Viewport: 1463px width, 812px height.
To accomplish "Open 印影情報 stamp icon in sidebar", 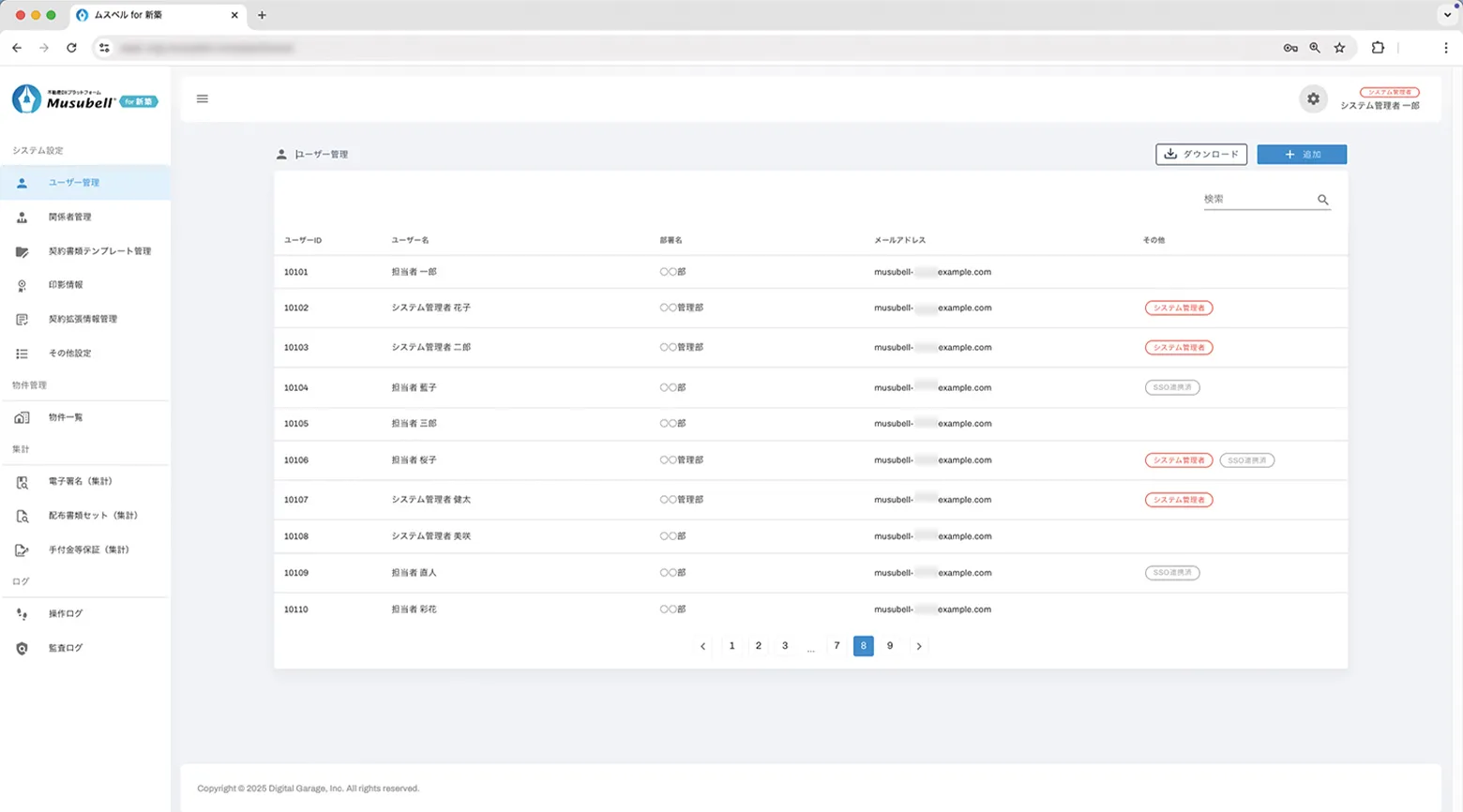I will point(22,285).
